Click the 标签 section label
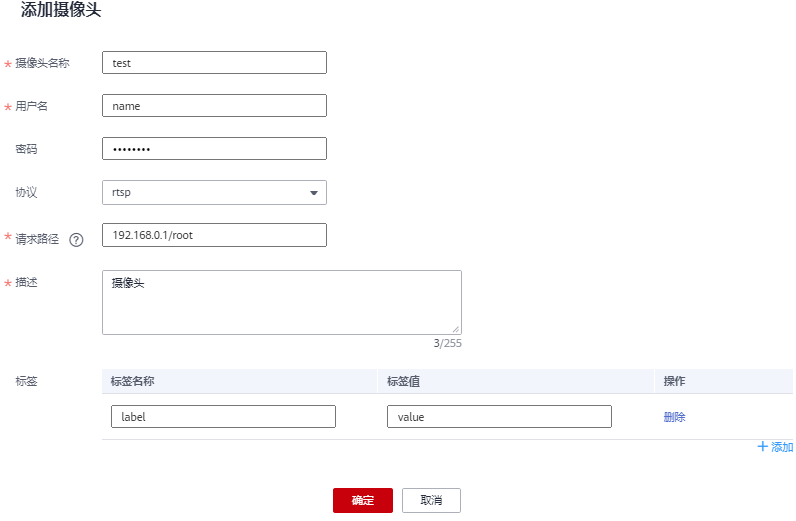 (x=26, y=381)
